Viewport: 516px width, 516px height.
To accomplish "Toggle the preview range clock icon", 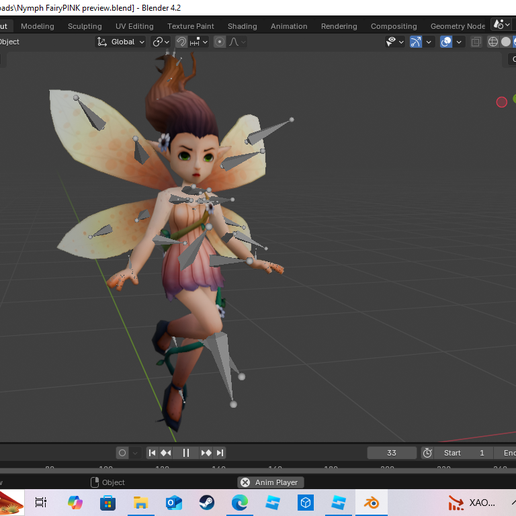I will pos(427,453).
